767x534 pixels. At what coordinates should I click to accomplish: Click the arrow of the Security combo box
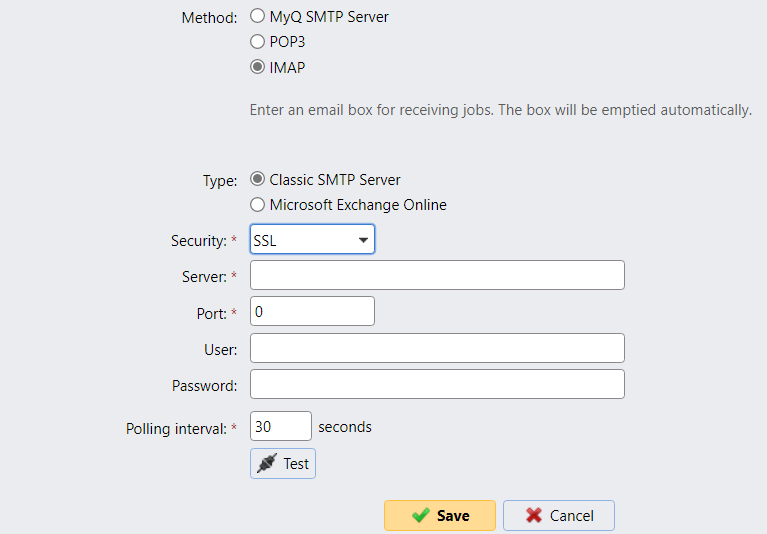coord(362,241)
